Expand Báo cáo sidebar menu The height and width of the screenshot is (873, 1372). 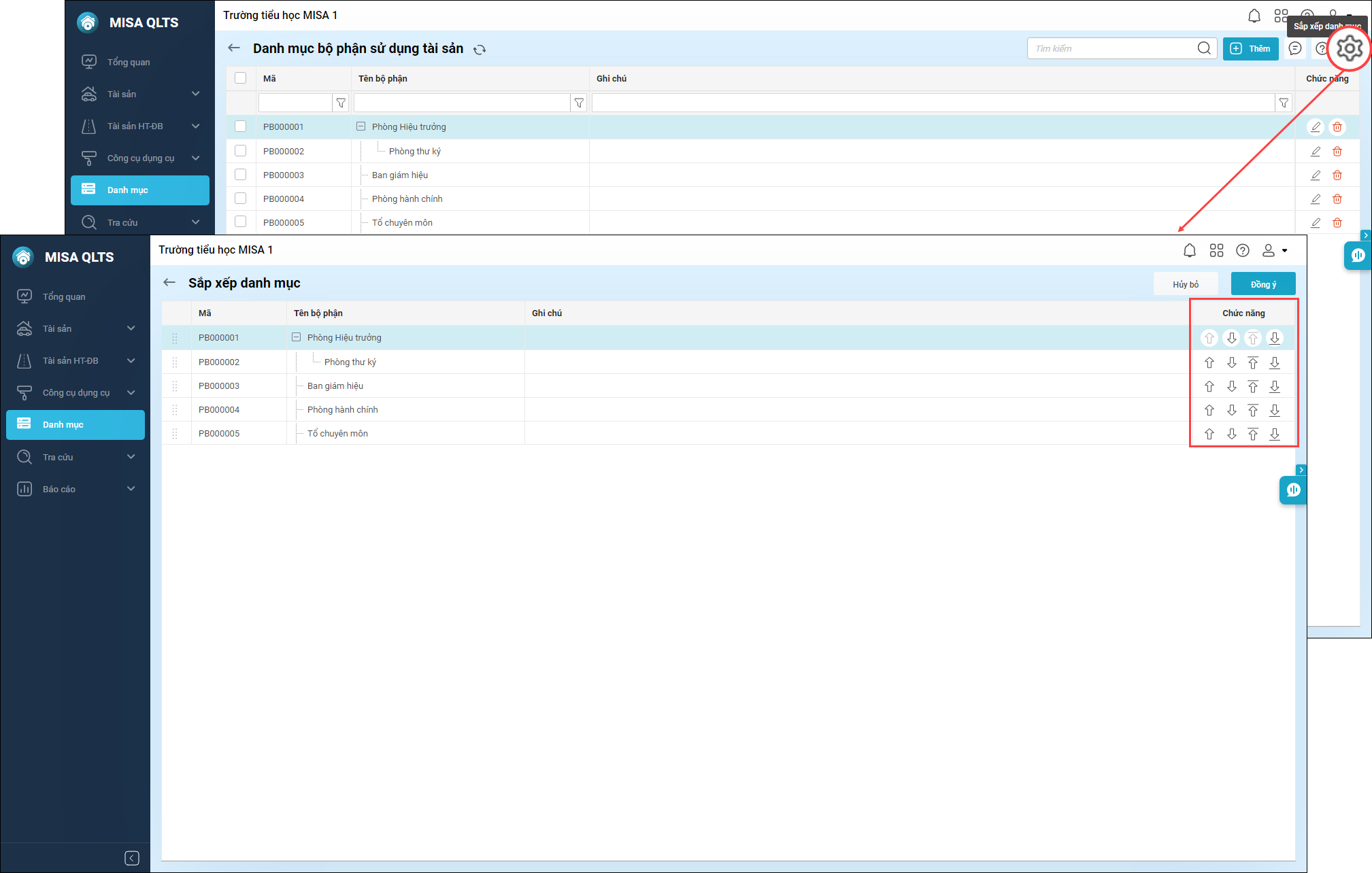(75, 489)
